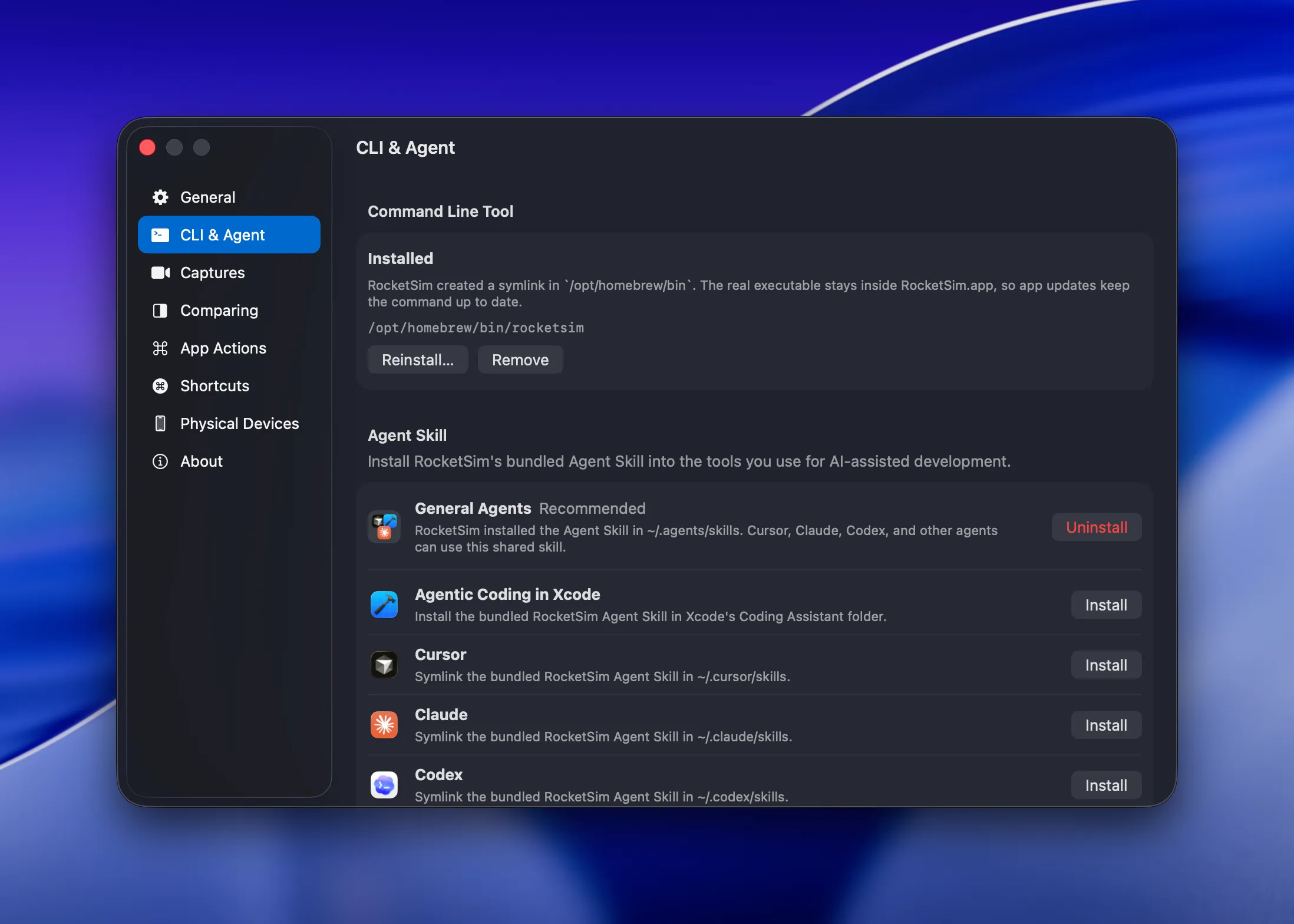This screenshot has height=924, width=1294.
Task: Click the Xcode hammer icon
Action: click(x=384, y=605)
